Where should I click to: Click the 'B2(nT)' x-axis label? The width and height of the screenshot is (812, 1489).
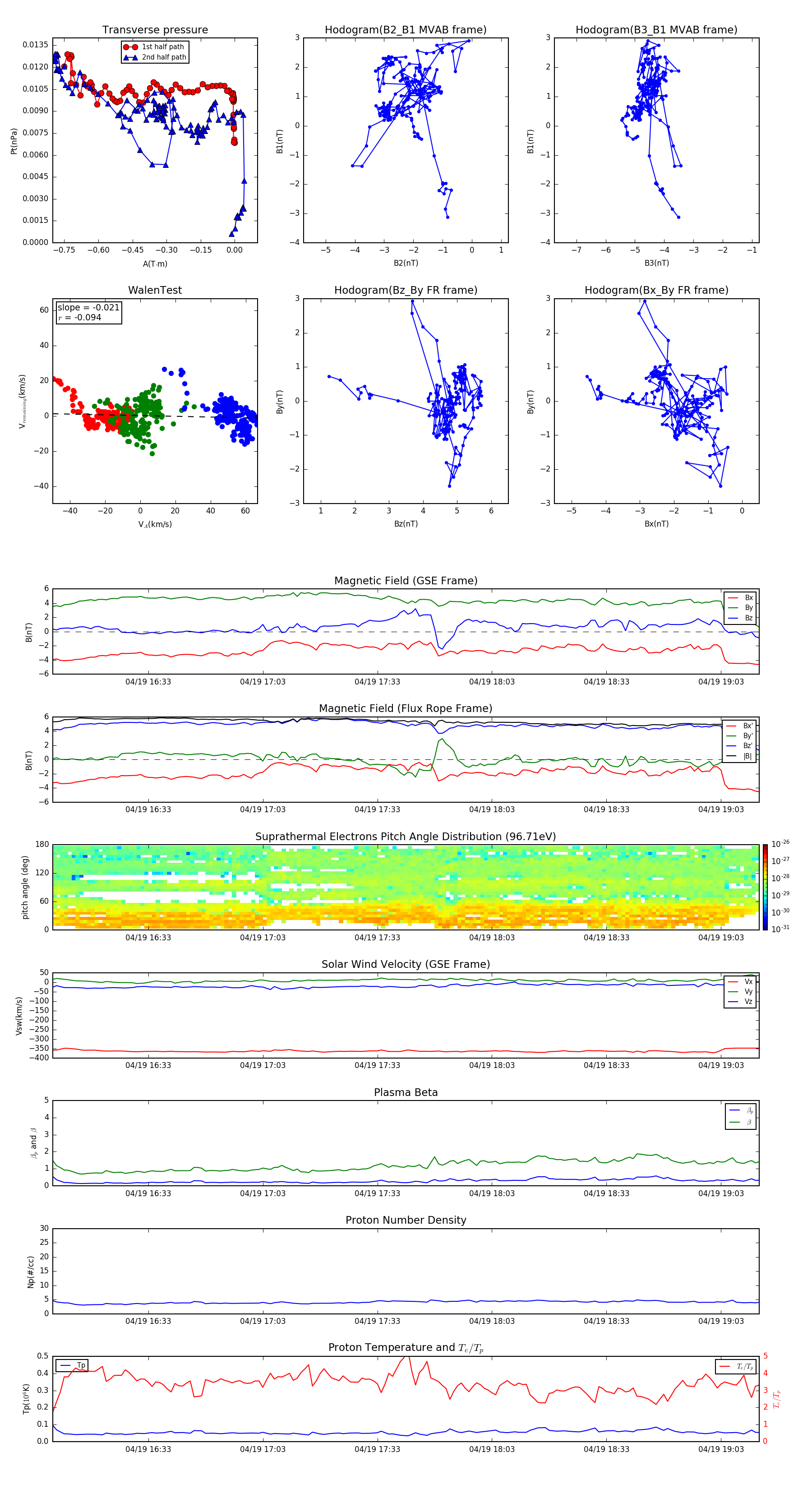click(x=406, y=263)
